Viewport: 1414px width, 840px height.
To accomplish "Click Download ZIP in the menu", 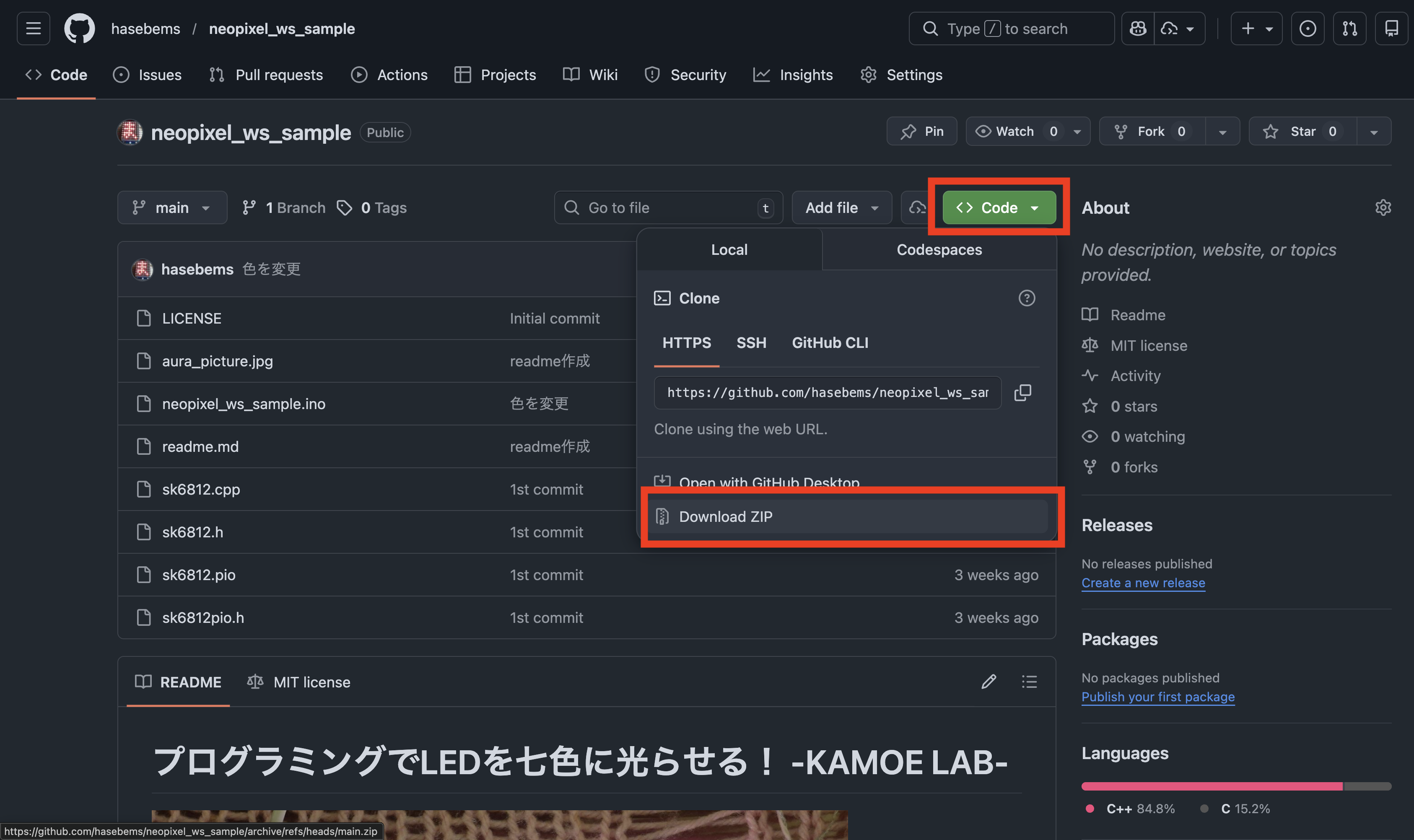I will coord(725,516).
